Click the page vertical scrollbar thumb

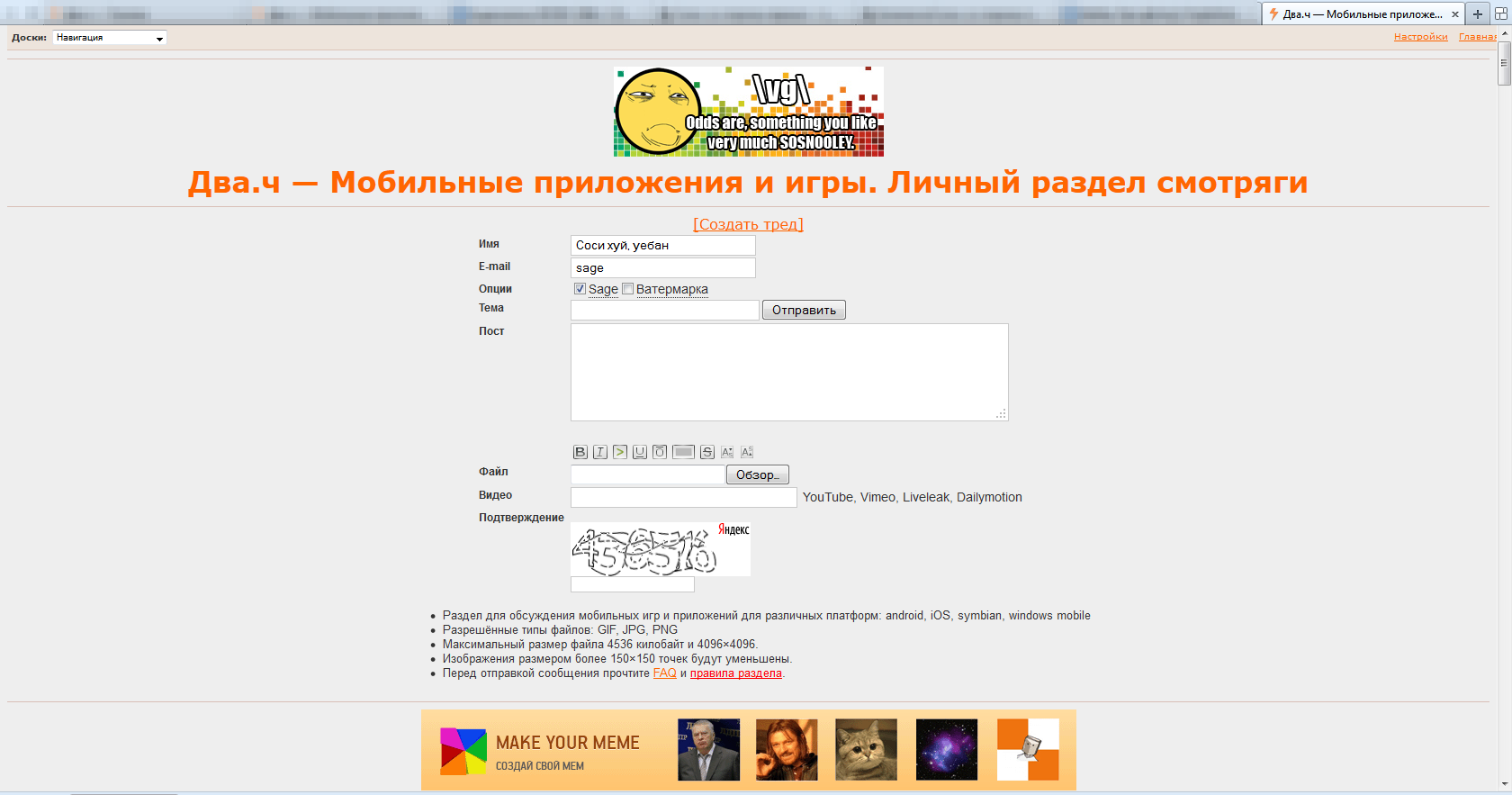click(1504, 63)
